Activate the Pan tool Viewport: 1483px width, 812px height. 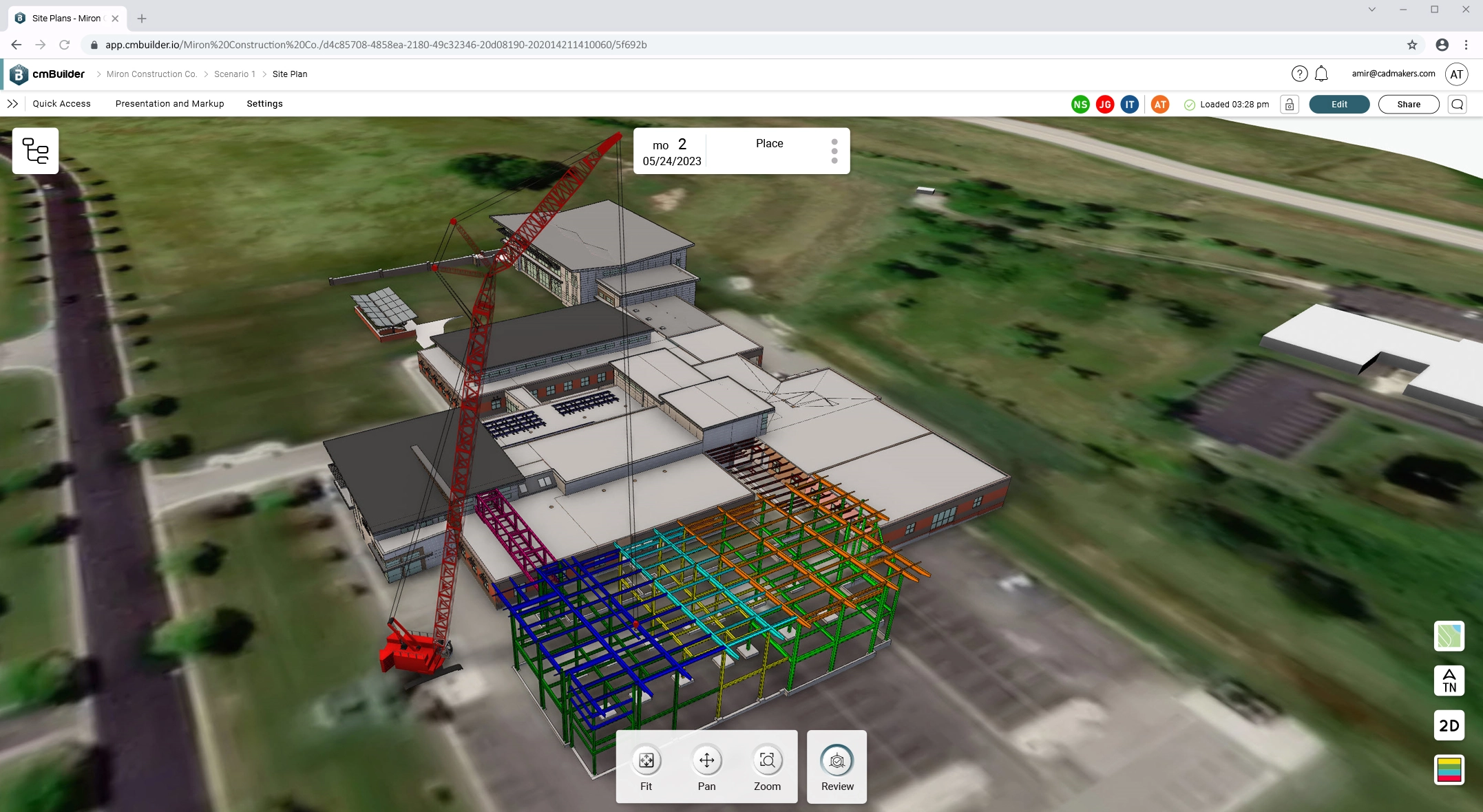pyautogui.click(x=706, y=761)
